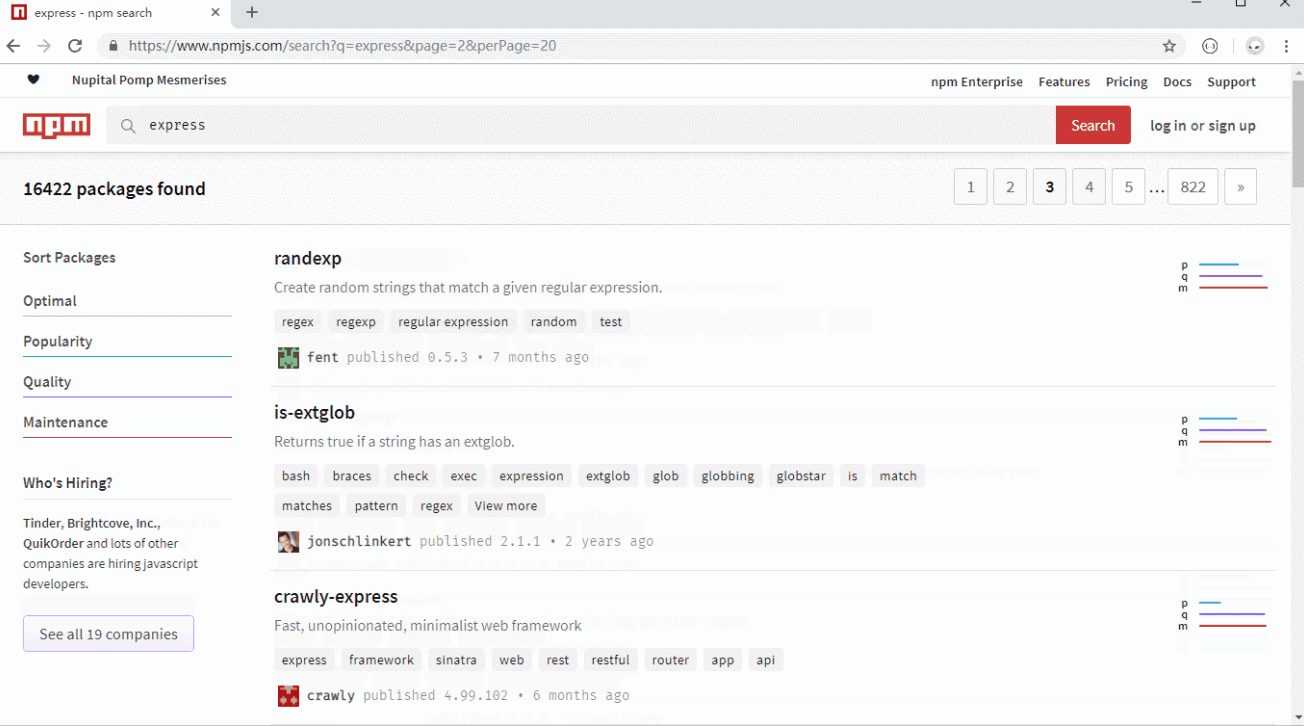The image size is (1304, 726).
Task: Go to results page 4
Action: (1089, 187)
